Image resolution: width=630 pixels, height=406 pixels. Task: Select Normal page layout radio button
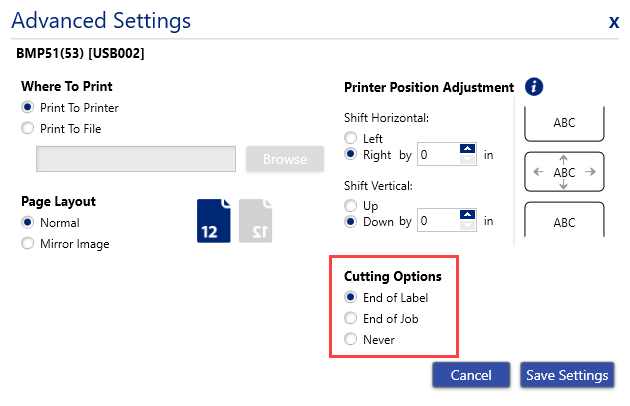(x=27, y=223)
